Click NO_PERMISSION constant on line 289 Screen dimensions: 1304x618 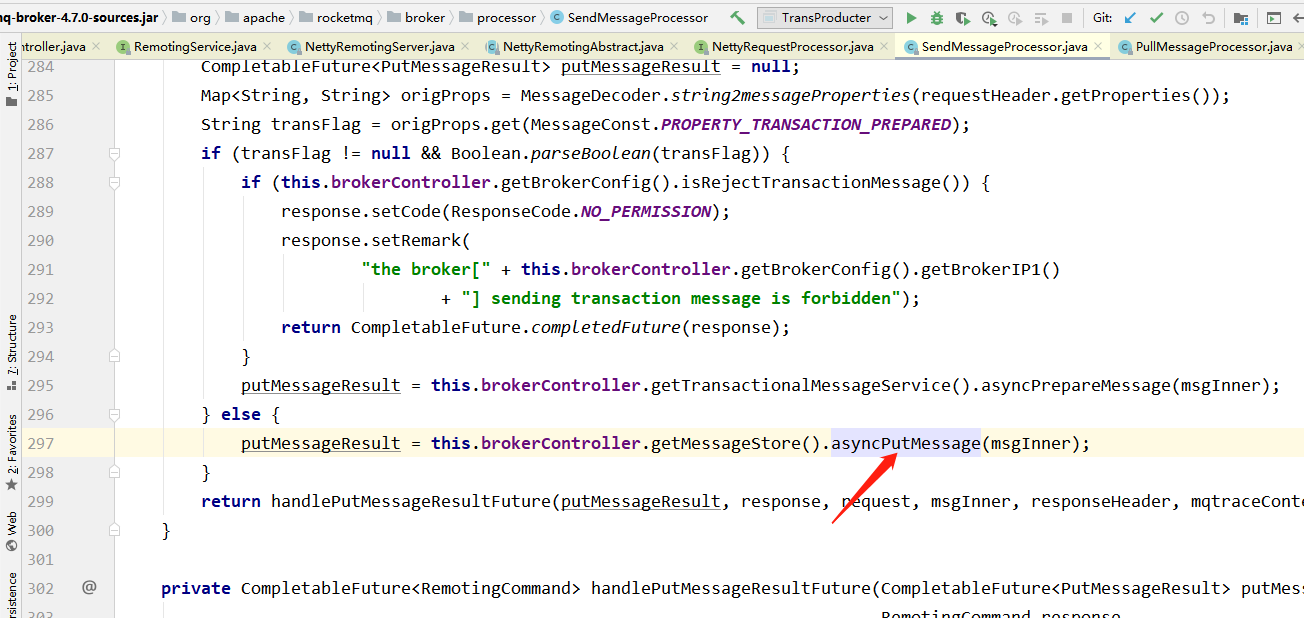point(646,211)
